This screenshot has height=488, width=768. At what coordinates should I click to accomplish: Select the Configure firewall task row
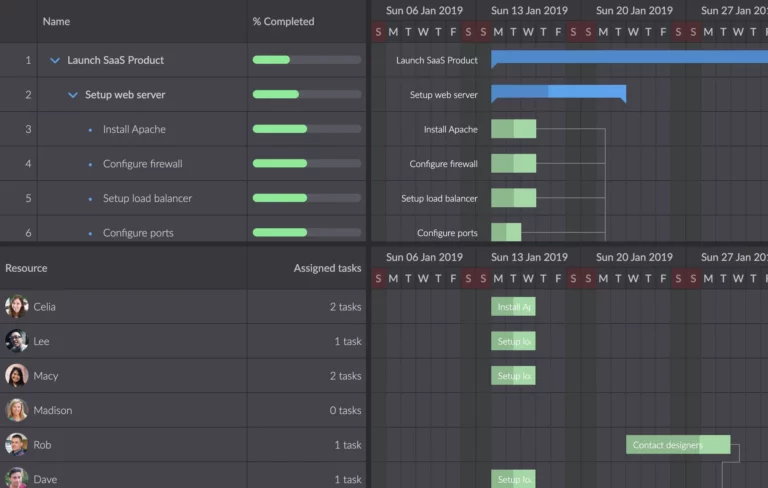coord(183,164)
